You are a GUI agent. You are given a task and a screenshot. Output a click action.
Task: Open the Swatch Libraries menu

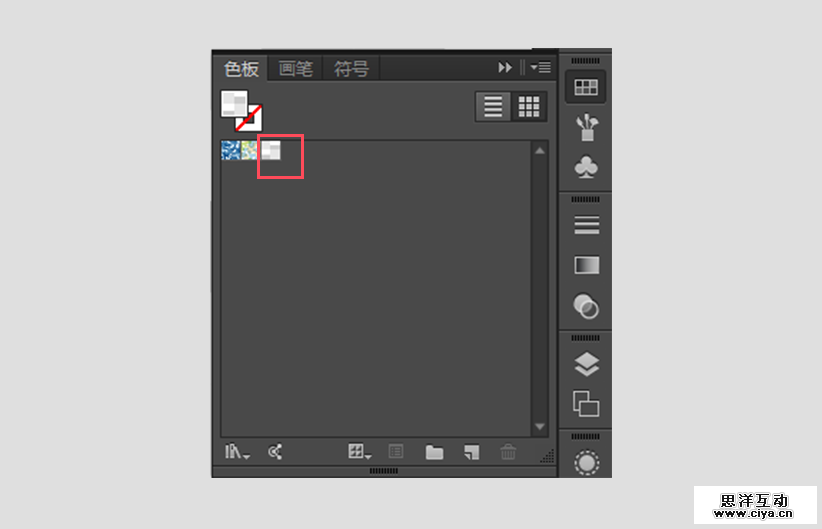[237, 452]
